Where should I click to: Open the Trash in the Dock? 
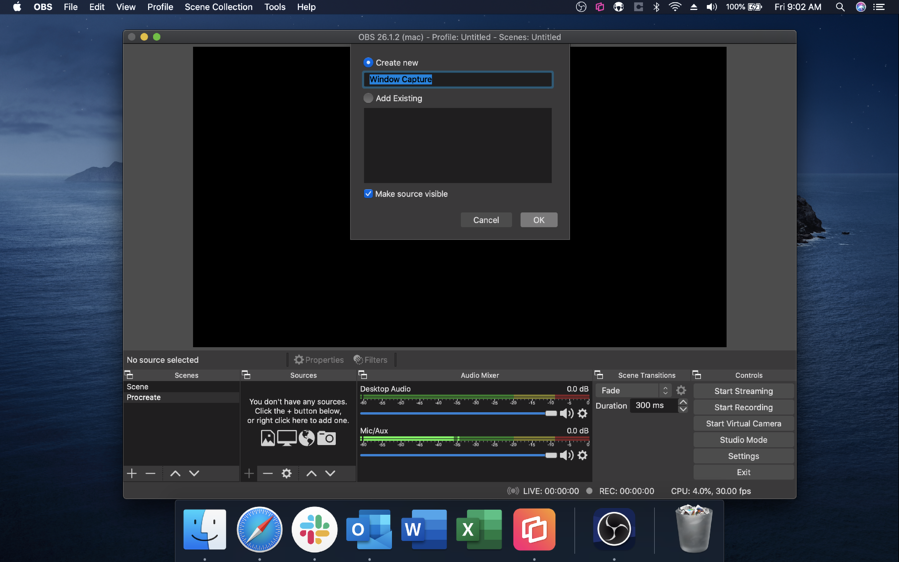click(x=694, y=528)
